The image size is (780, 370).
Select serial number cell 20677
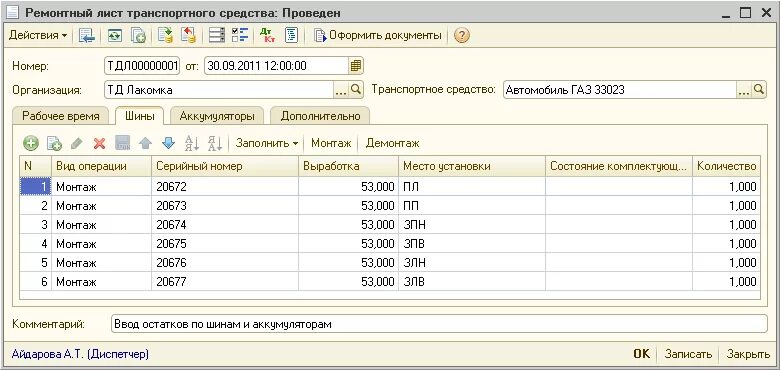click(x=224, y=281)
